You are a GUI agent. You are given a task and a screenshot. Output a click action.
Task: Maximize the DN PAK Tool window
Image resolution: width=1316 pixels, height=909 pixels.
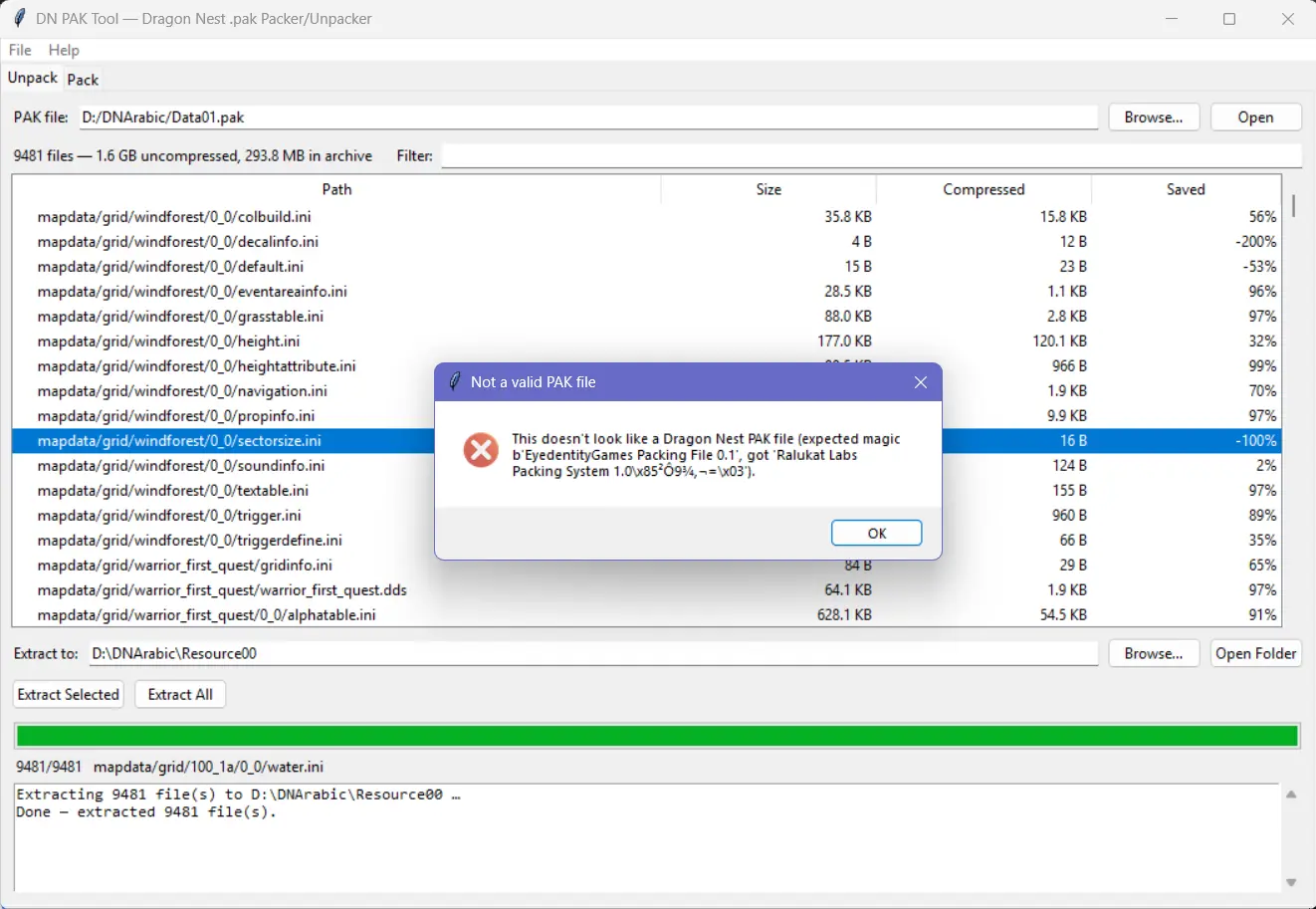pyautogui.click(x=1229, y=19)
